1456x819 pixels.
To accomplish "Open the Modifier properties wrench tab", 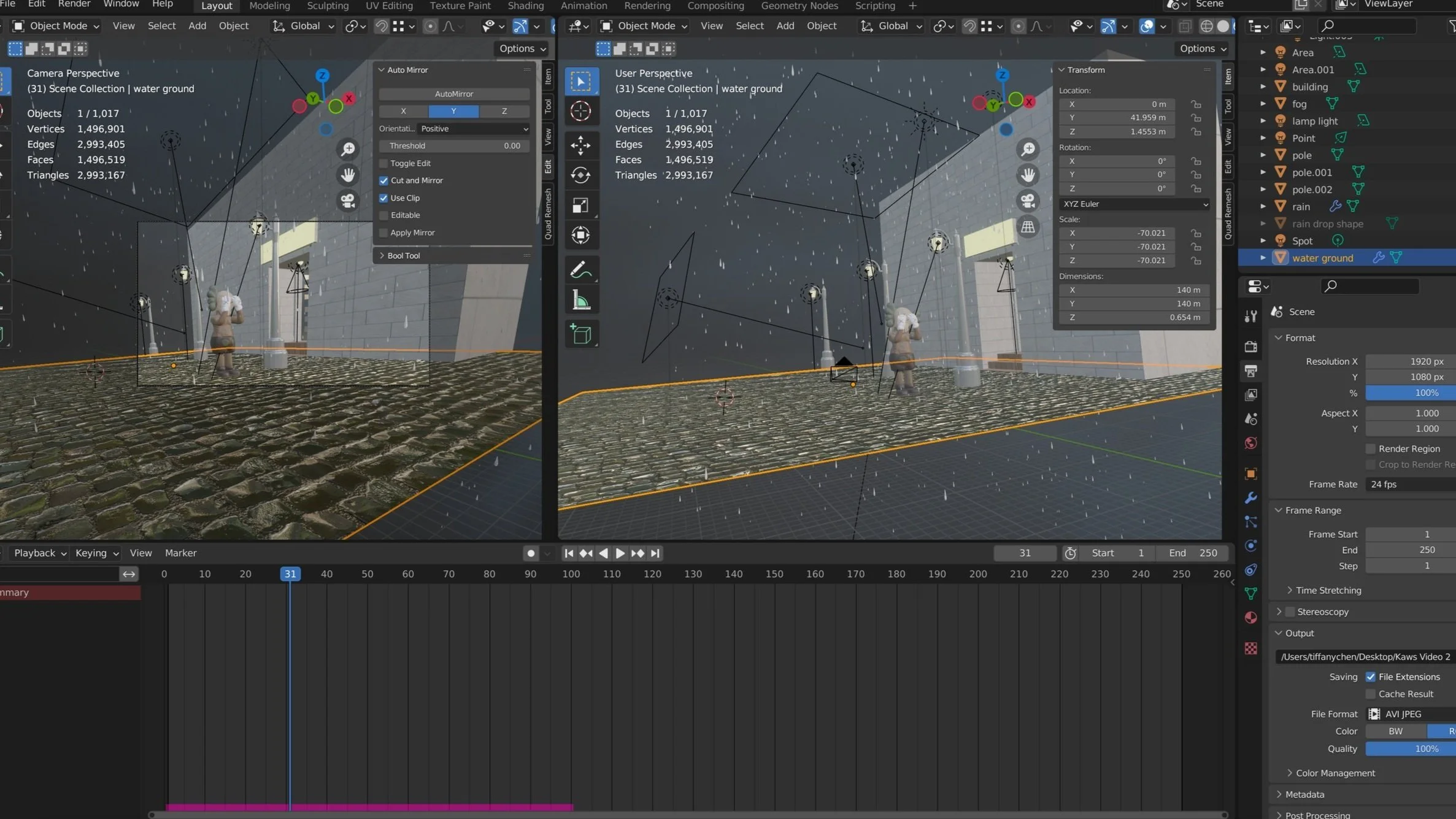I will coord(1250,498).
